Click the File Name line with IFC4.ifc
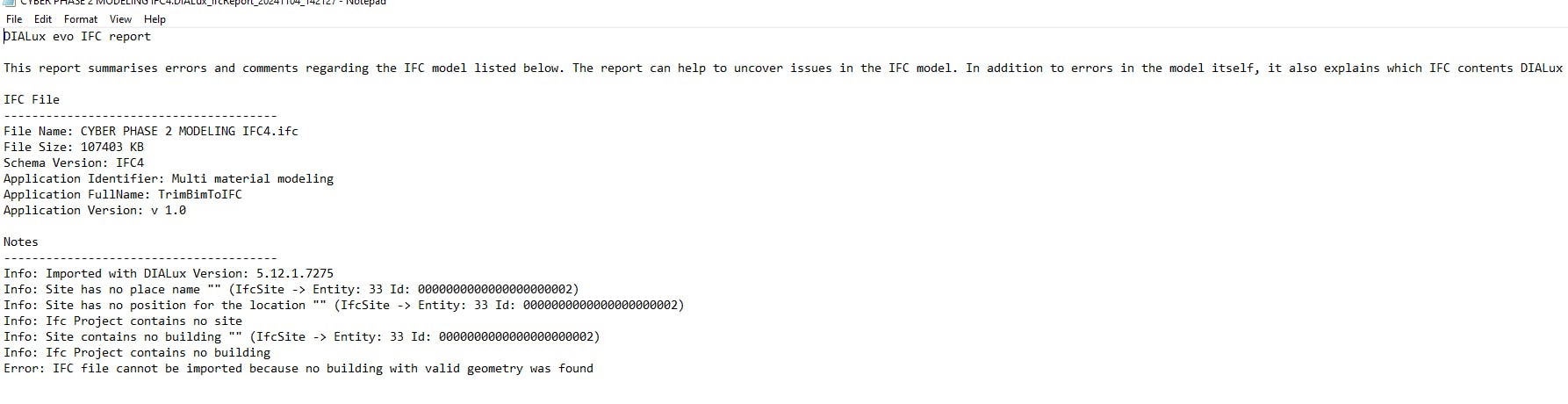This screenshot has height=404, width=1568. coord(151,131)
